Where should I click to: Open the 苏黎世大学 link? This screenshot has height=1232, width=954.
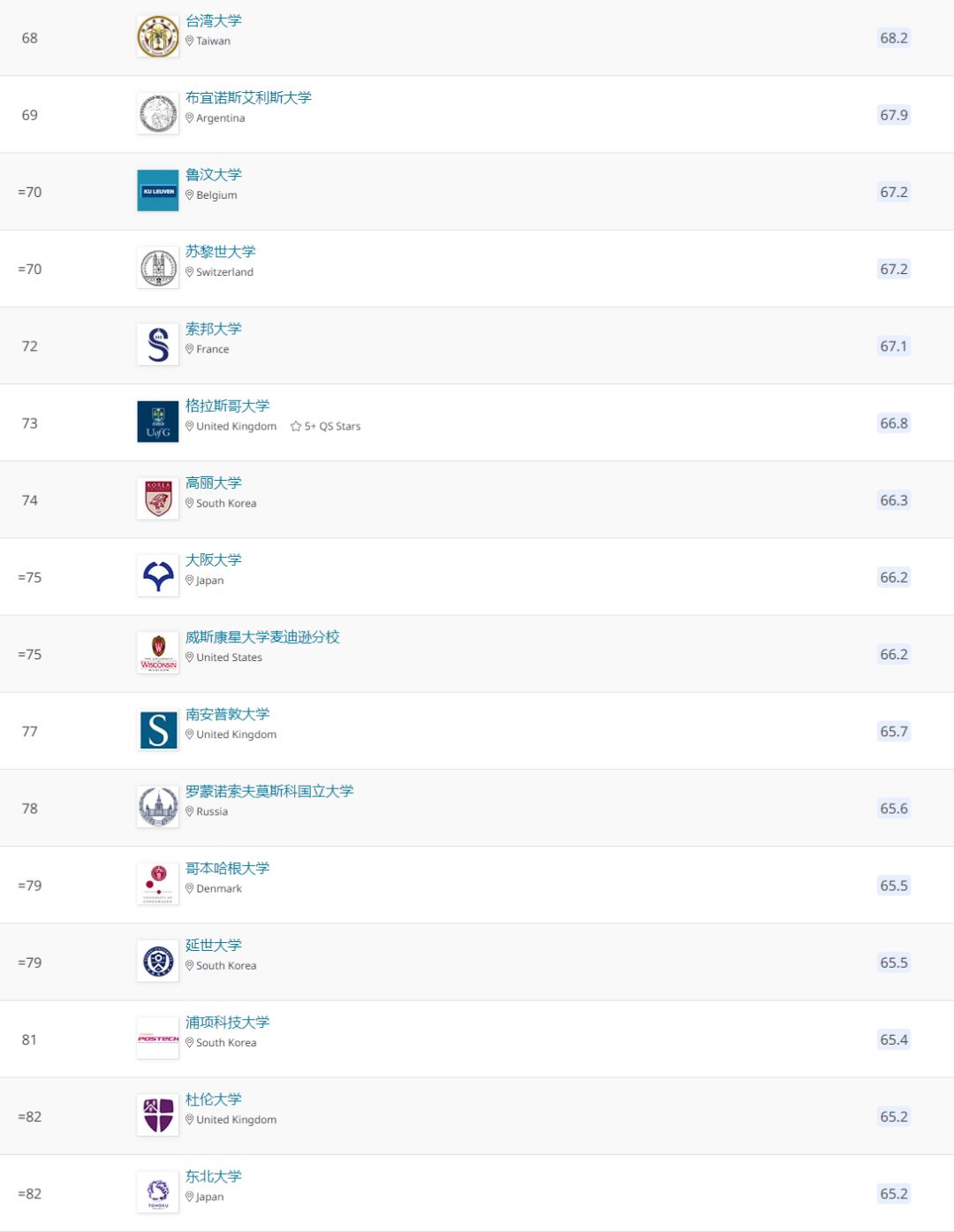(x=220, y=252)
